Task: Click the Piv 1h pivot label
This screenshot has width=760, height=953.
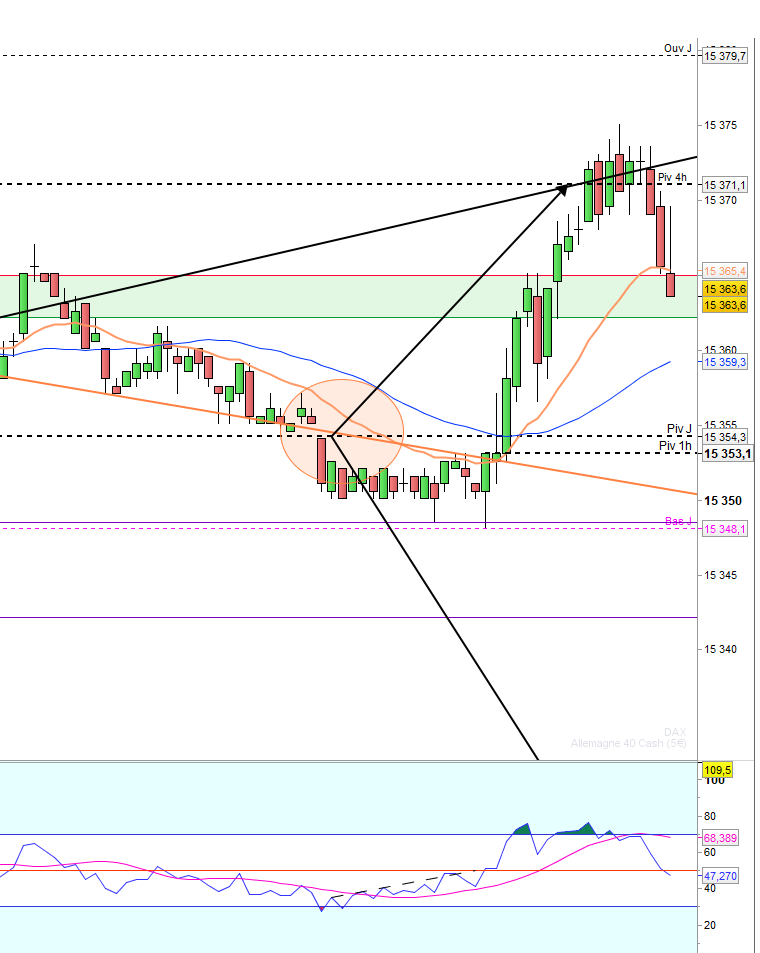Action: (675, 446)
